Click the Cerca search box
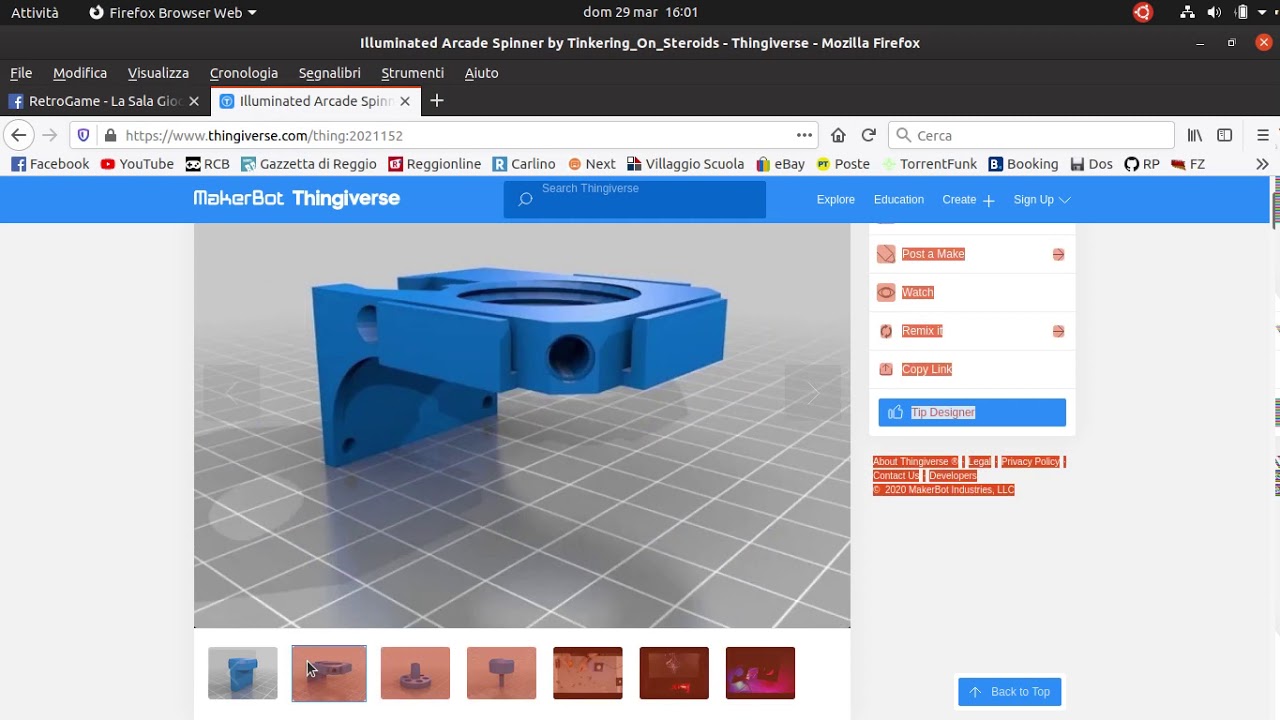The width and height of the screenshot is (1280, 720). click(1031, 135)
